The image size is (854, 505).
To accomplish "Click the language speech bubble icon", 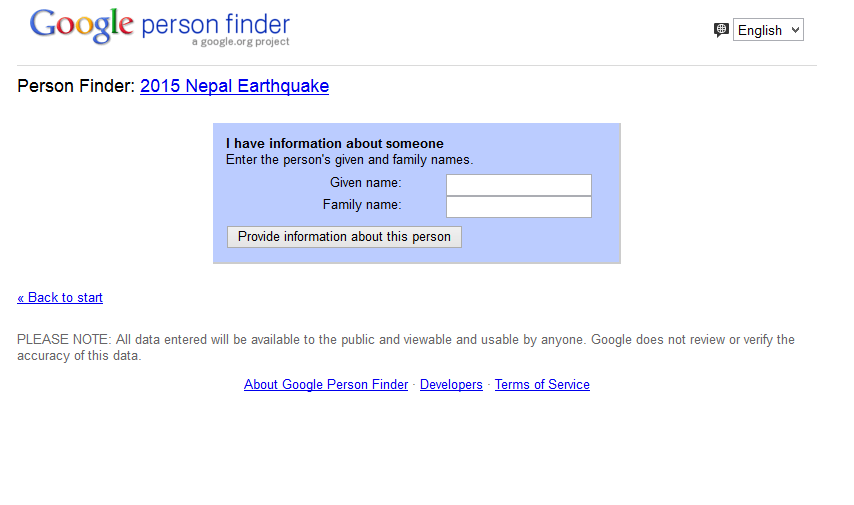I will point(721,30).
